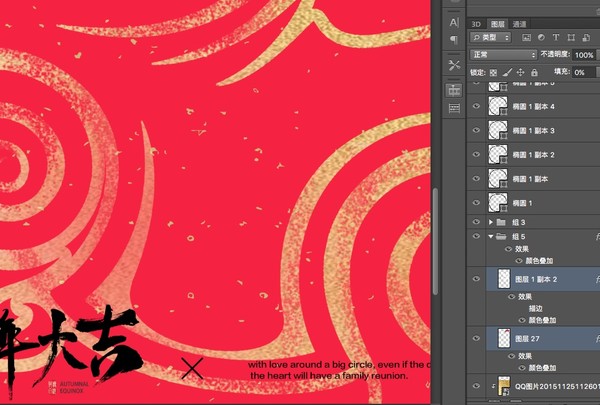The image size is (600, 405).
Task: Click the fx icon on 组 5
Action: point(597,237)
